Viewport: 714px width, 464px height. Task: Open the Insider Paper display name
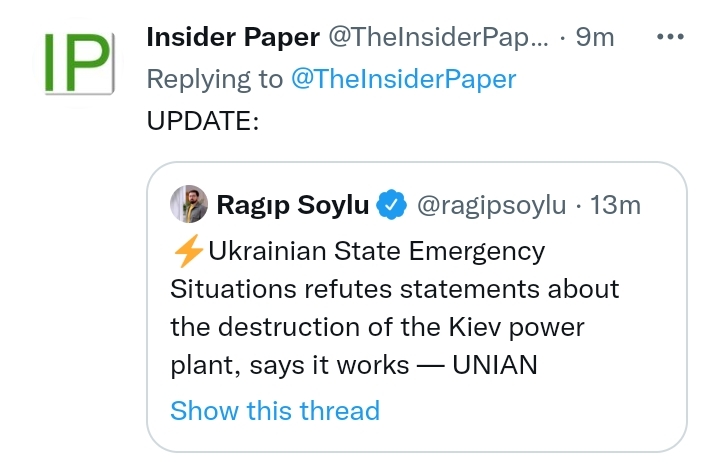pyautogui.click(x=233, y=38)
